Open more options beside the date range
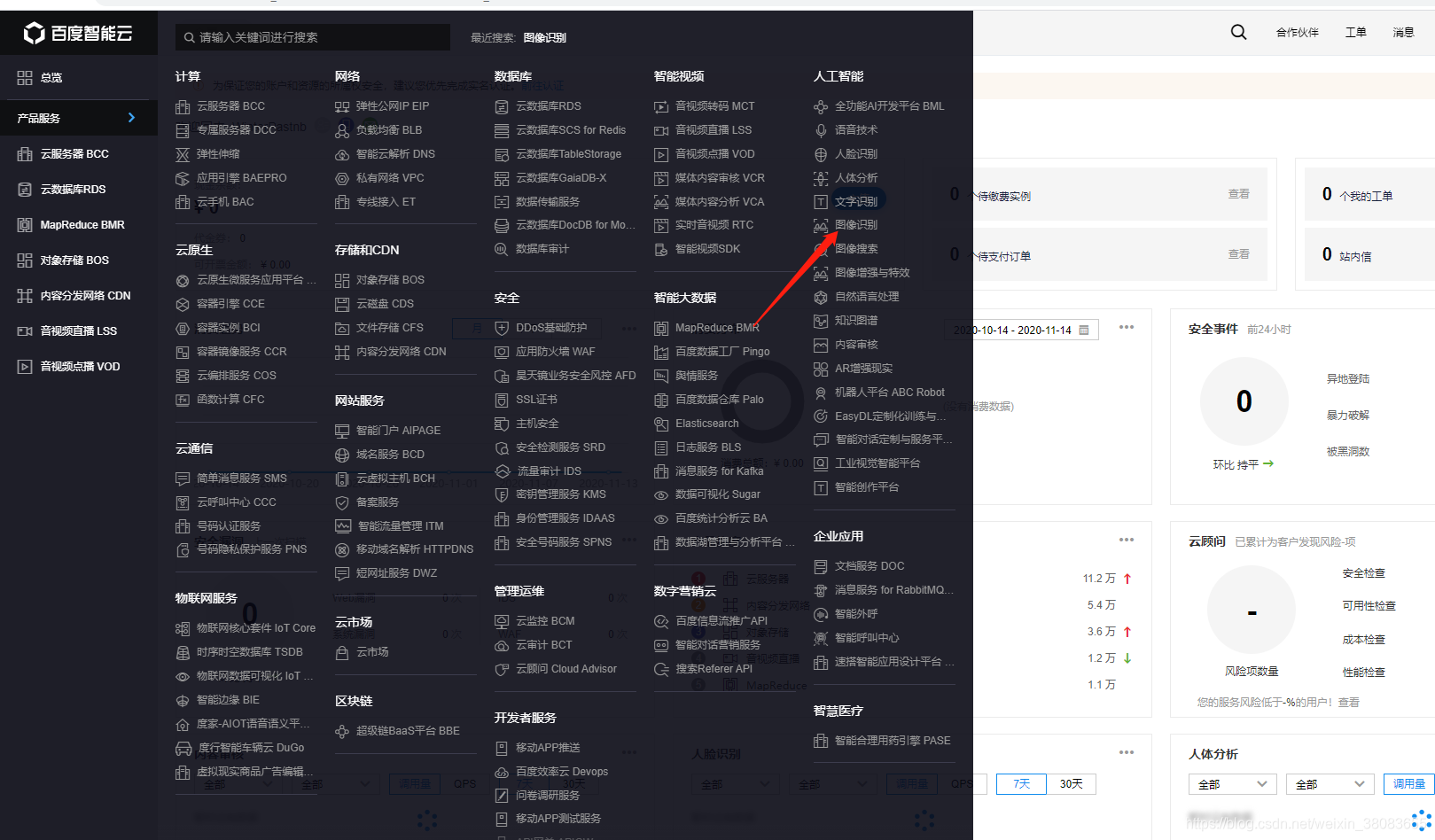The width and height of the screenshot is (1435, 840). tap(1127, 327)
